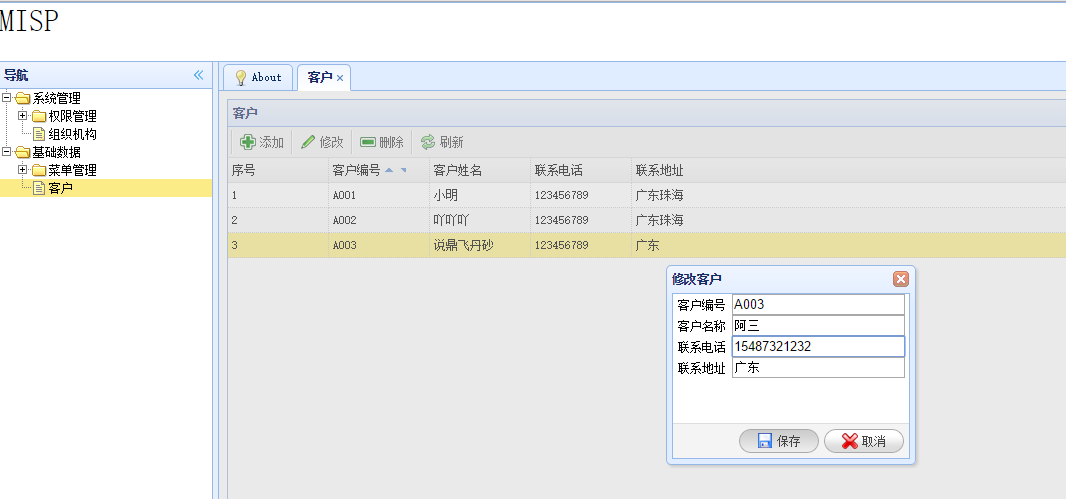Click the 修改客户 dialog title
The image size is (1066, 499).
click(x=697, y=279)
